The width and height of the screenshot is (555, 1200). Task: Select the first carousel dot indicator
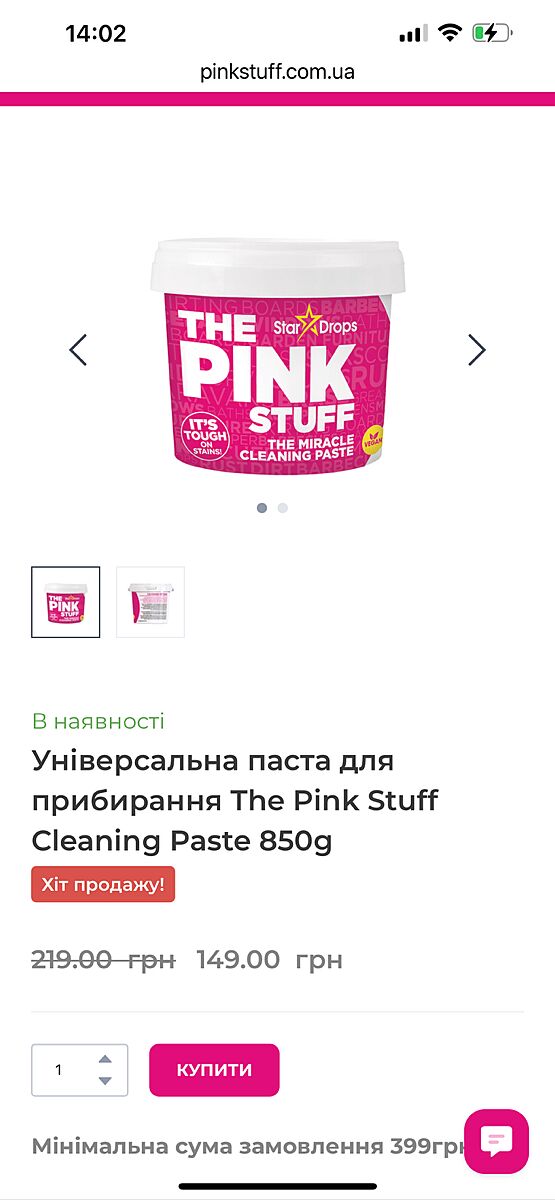(262, 508)
